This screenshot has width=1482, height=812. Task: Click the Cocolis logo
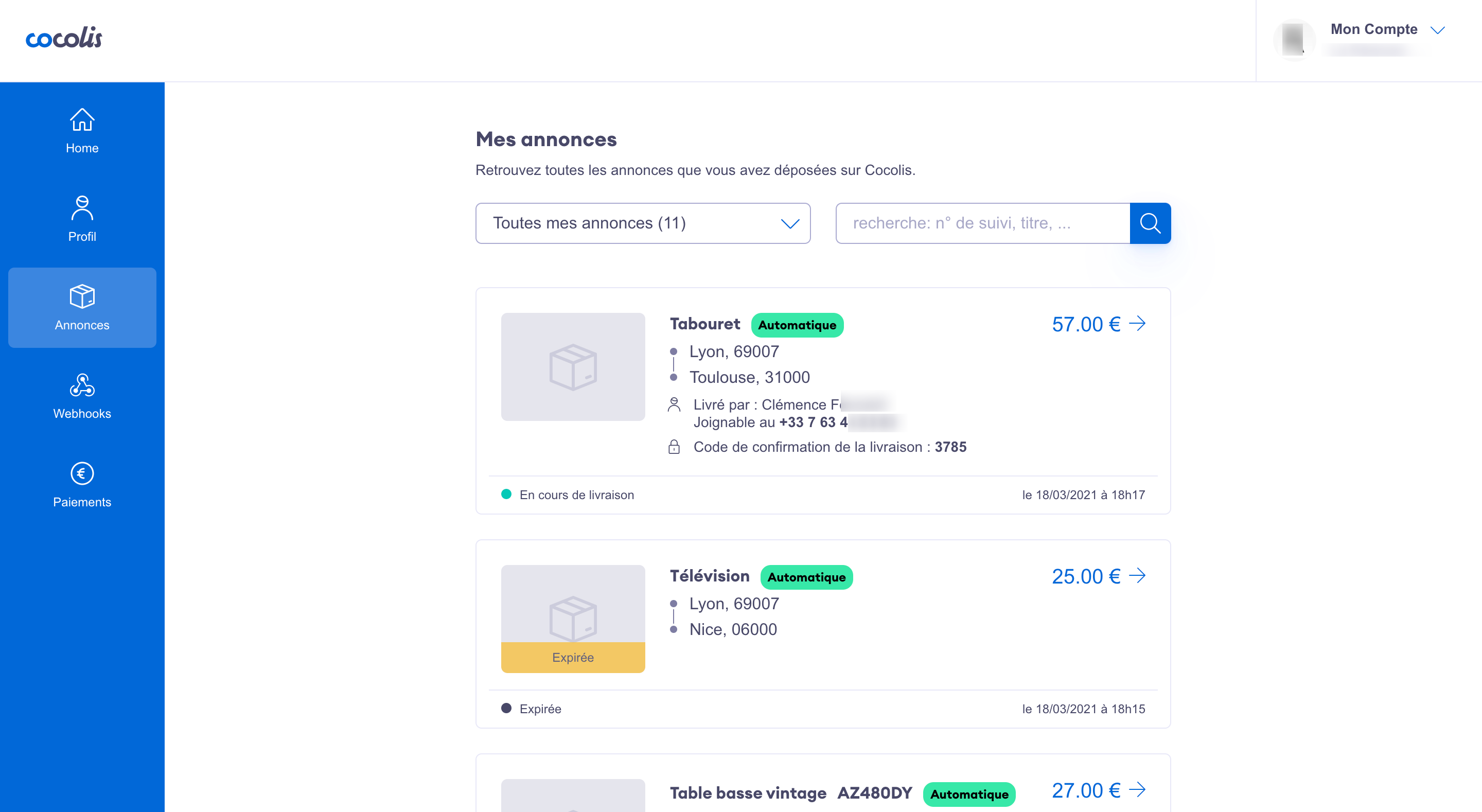click(x=64, y=38)
